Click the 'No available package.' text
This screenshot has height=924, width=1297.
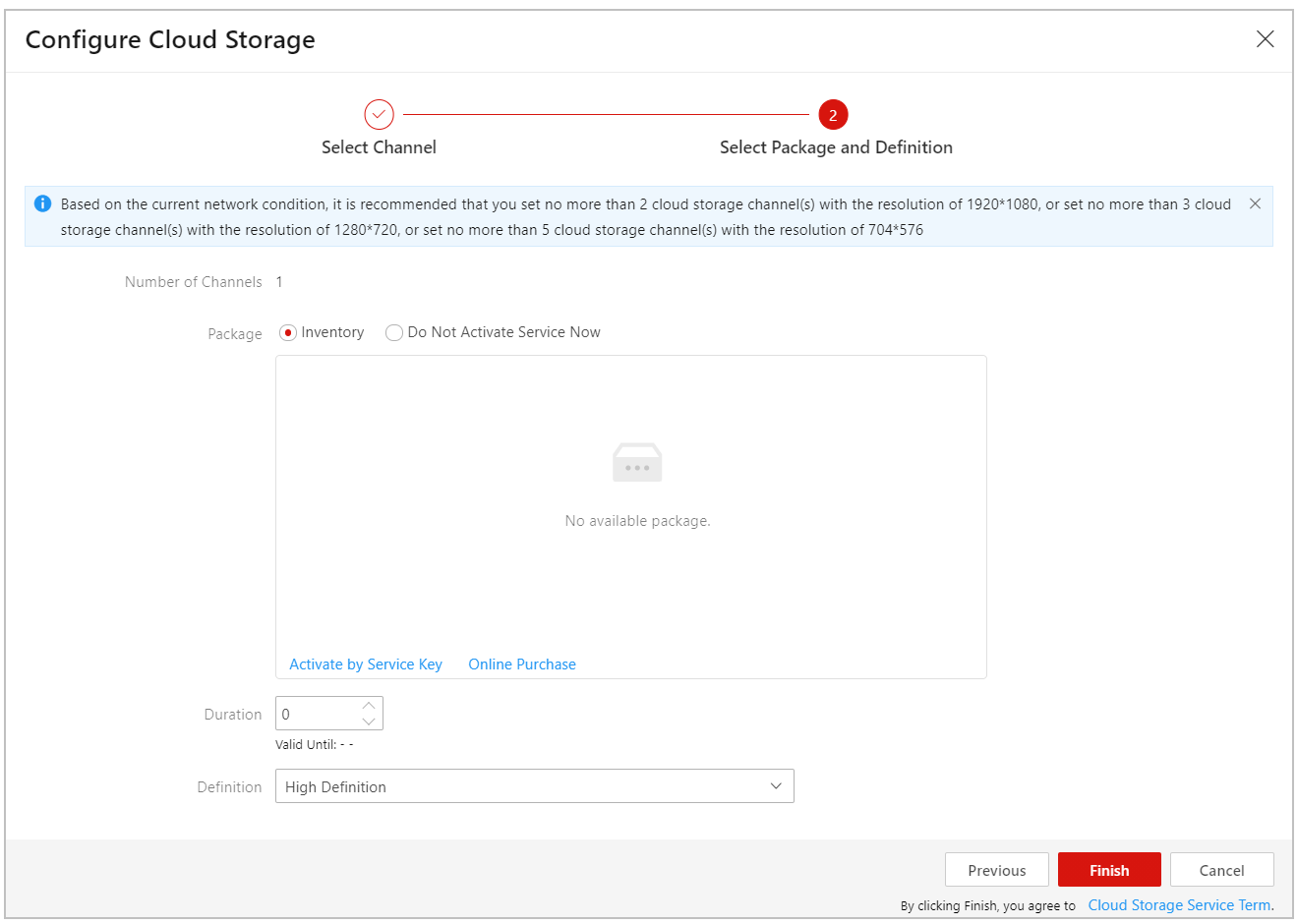click(637, 521)
